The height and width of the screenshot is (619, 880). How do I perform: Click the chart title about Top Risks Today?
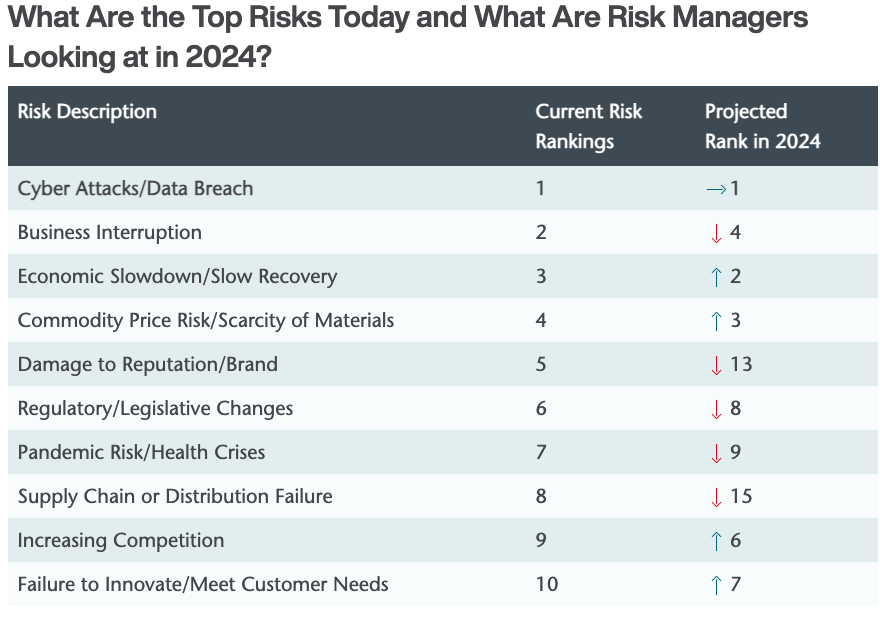point(407,37)
